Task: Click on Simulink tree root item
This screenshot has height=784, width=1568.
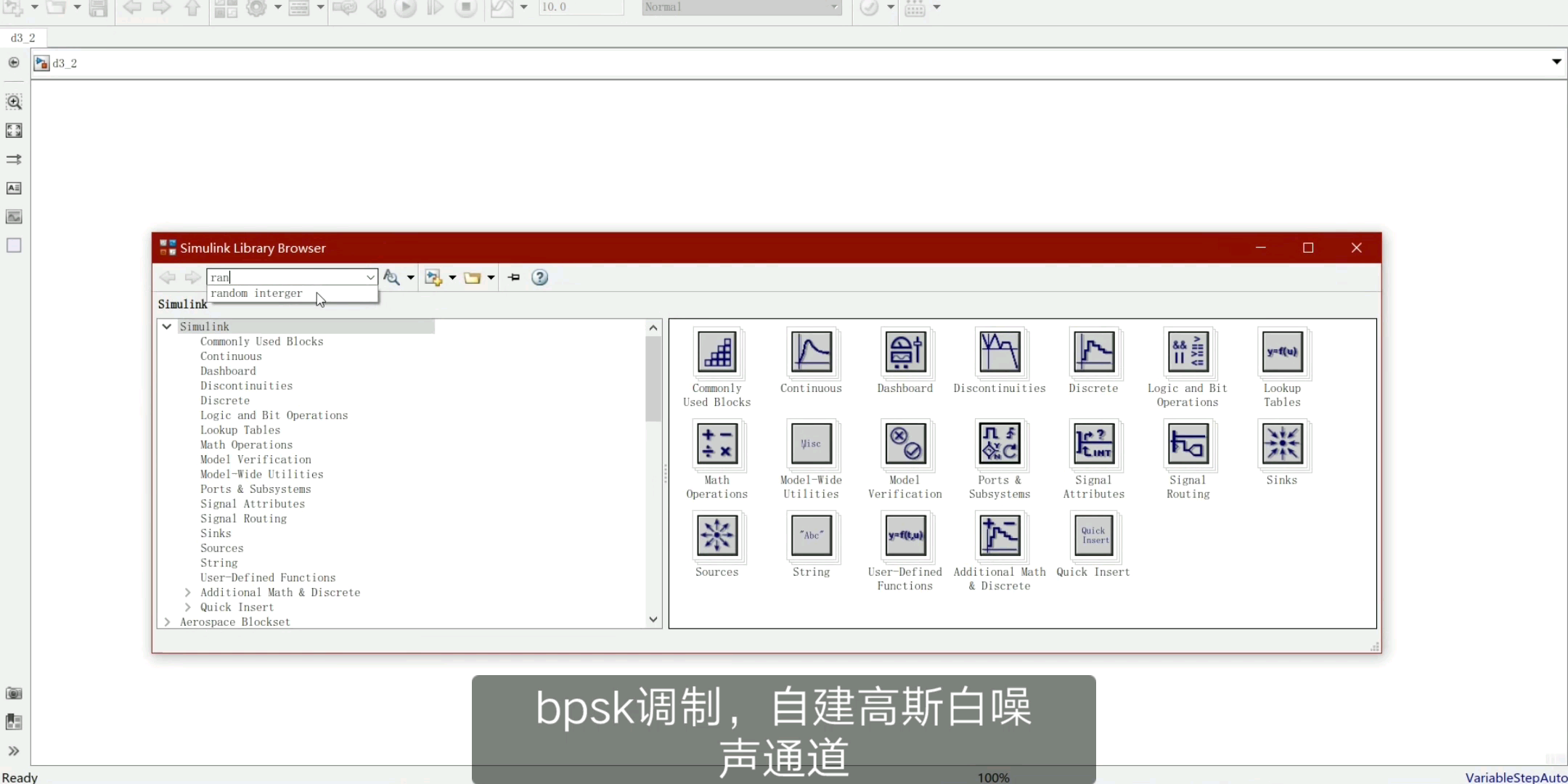Action: coord(204,326)
